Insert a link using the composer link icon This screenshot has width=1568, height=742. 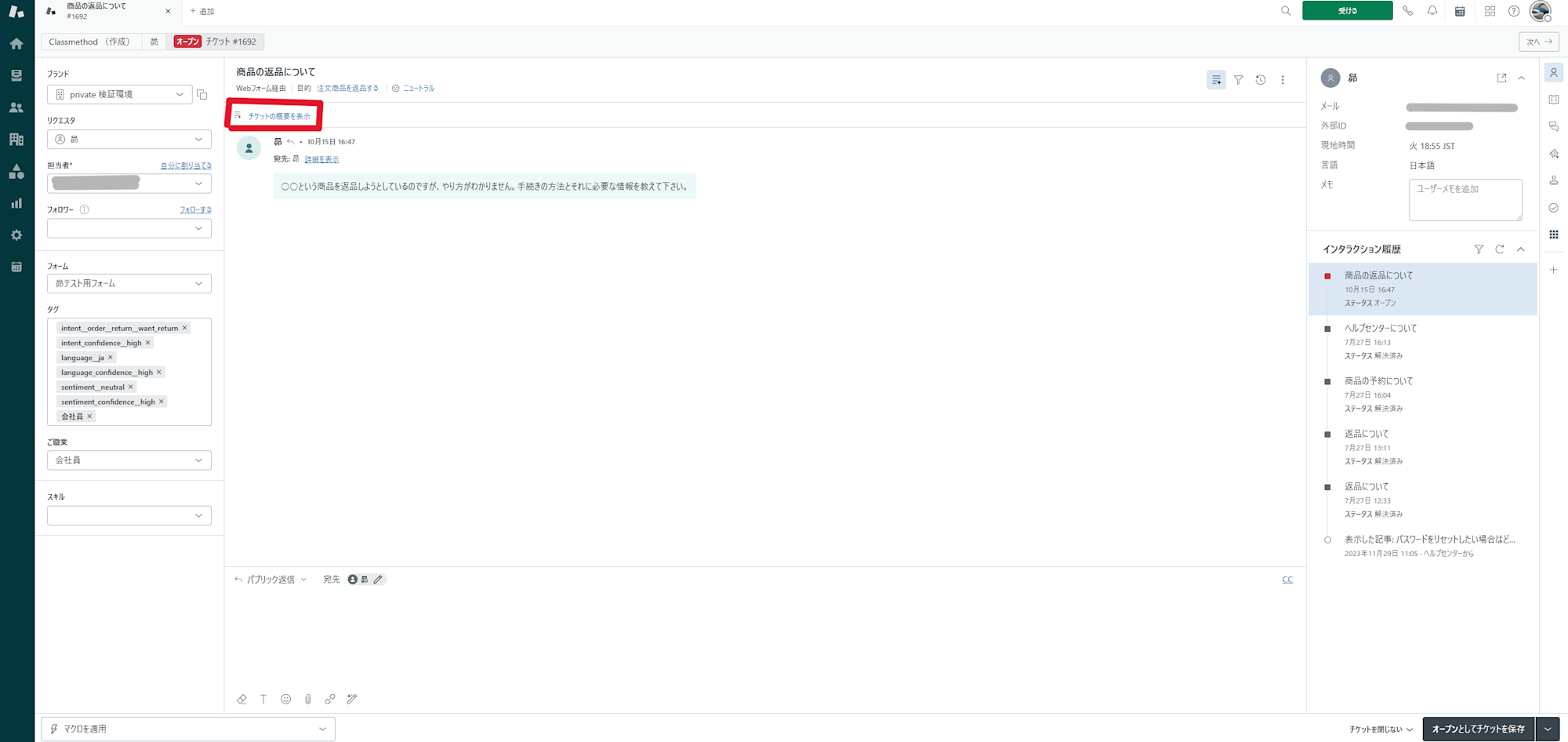click(x=330, y=699)
